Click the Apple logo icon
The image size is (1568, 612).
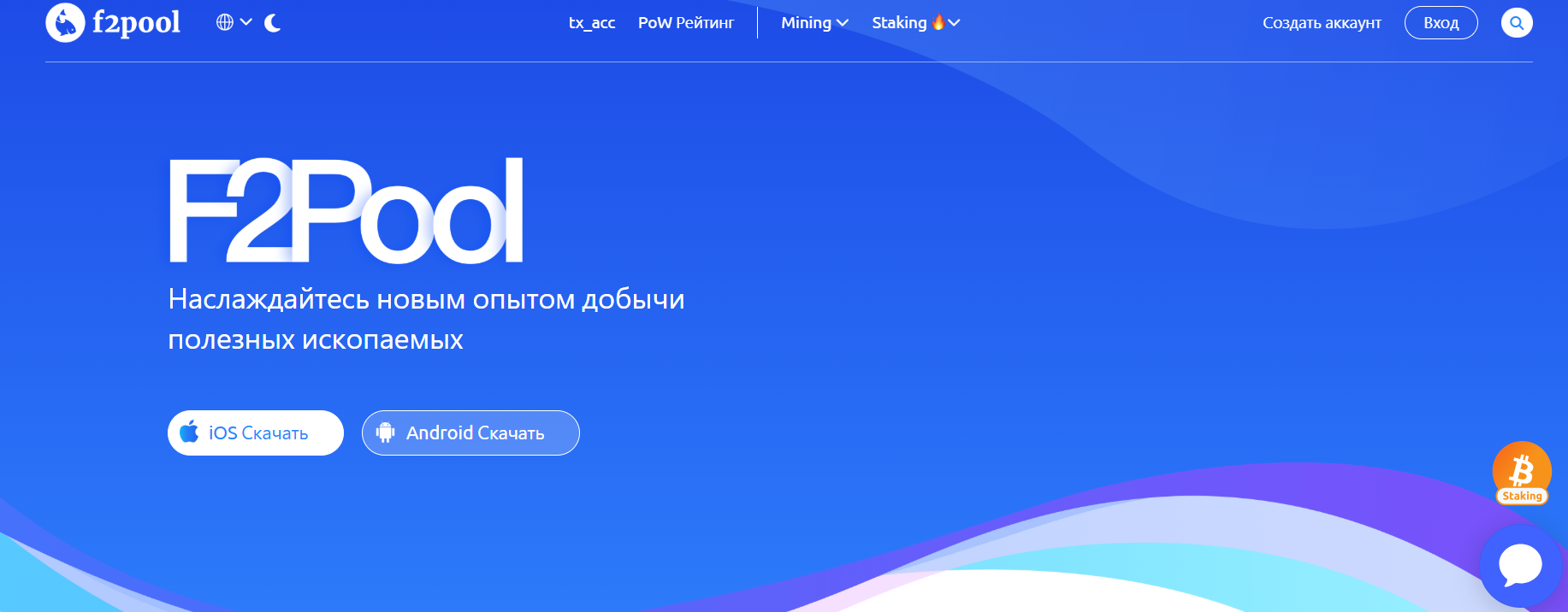(190, 433)
